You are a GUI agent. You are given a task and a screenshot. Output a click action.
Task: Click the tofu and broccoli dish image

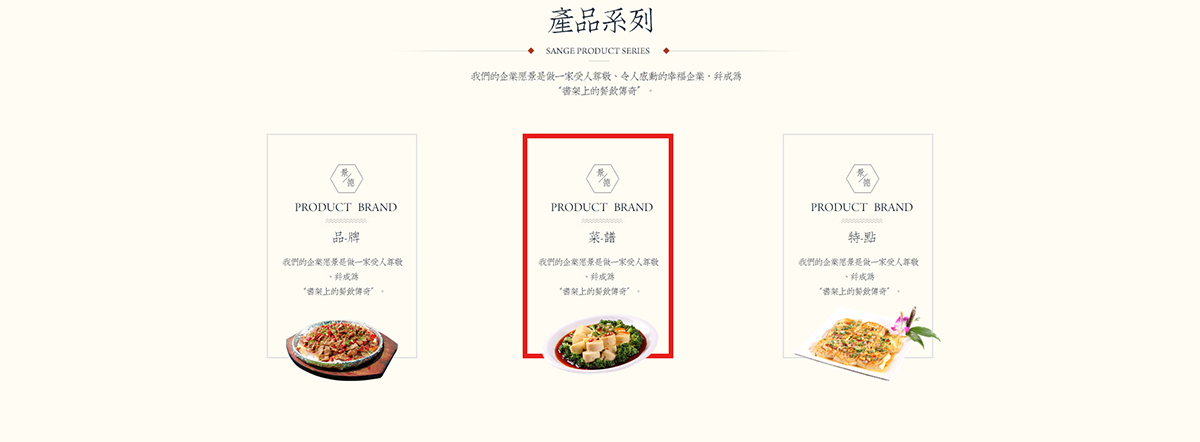601,345
